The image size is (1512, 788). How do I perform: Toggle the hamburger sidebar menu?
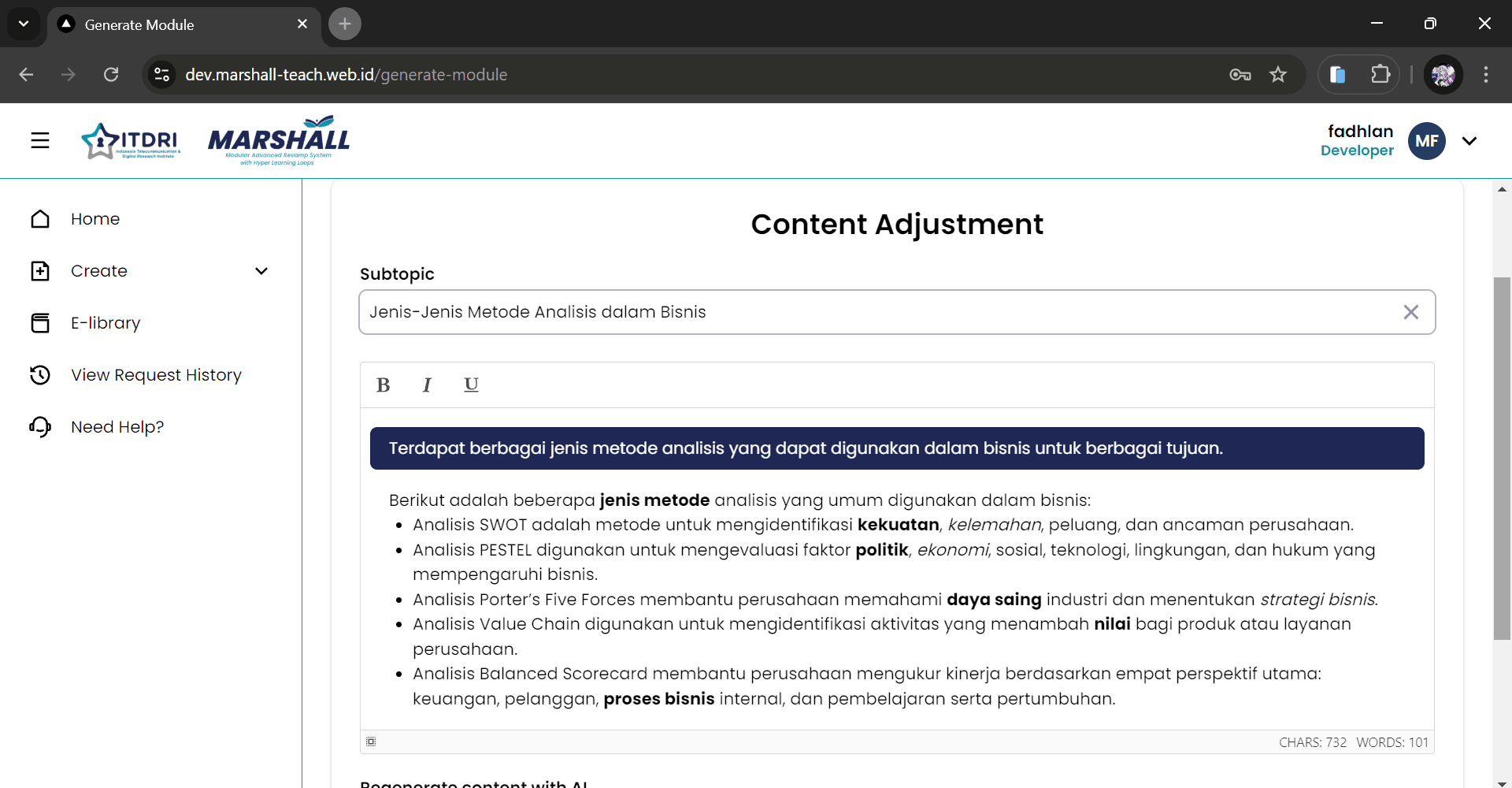coord(40,141)
